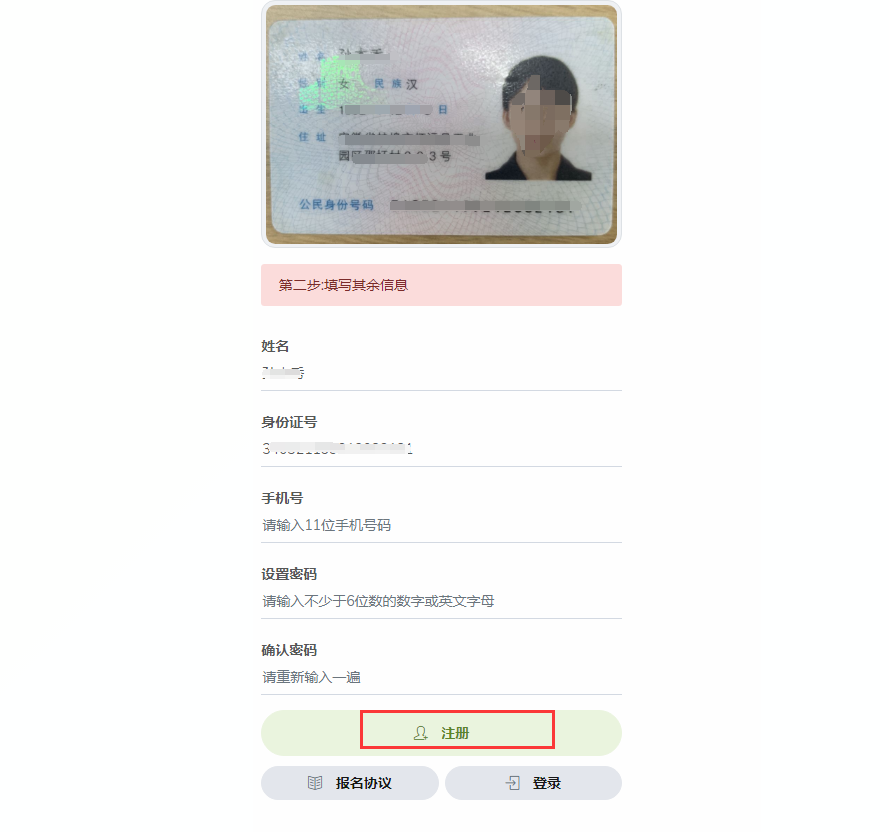Click the arrow icon beside 登录

[512, 783]
